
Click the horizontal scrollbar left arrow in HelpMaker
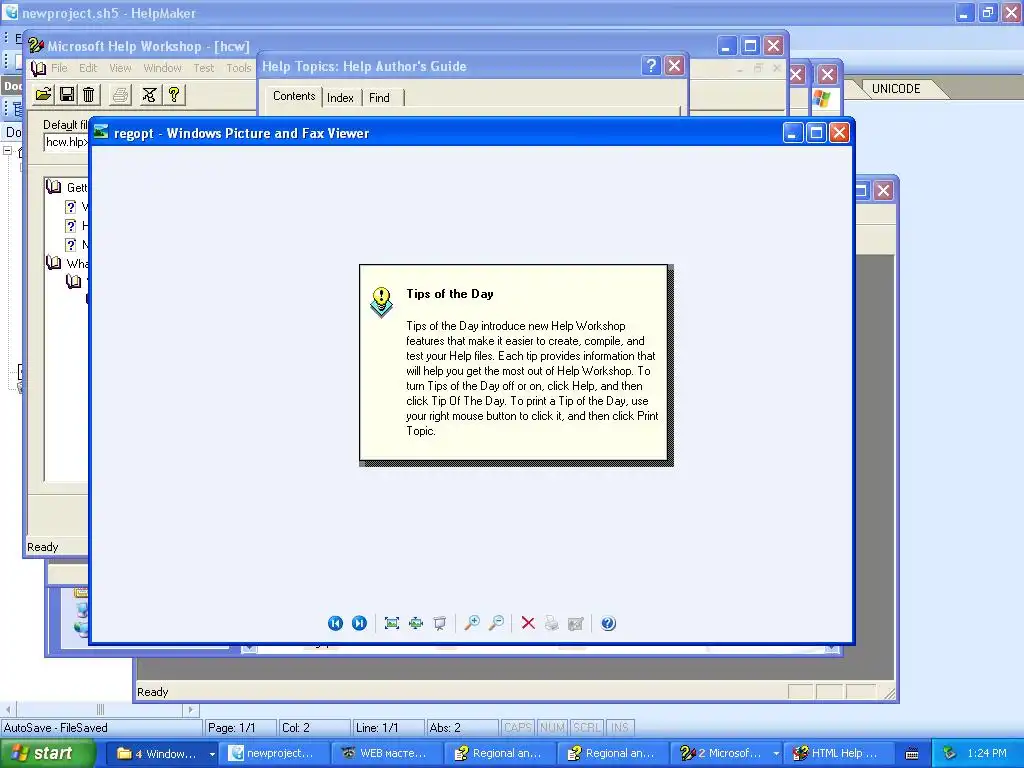pos(8,709)
